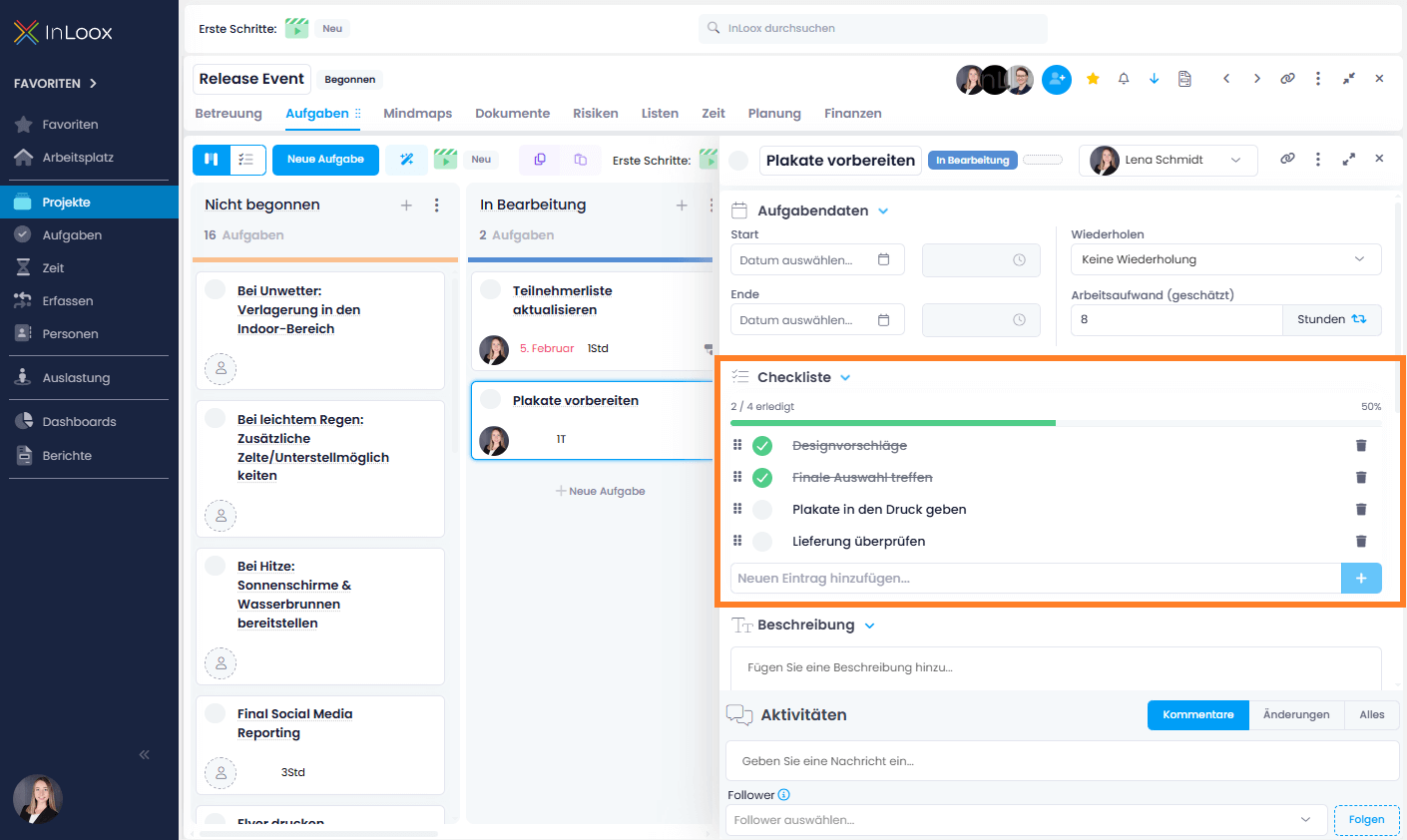Uncheck the Finale Auswahl treffen item
1407x840 pixels.
(762, 478)
